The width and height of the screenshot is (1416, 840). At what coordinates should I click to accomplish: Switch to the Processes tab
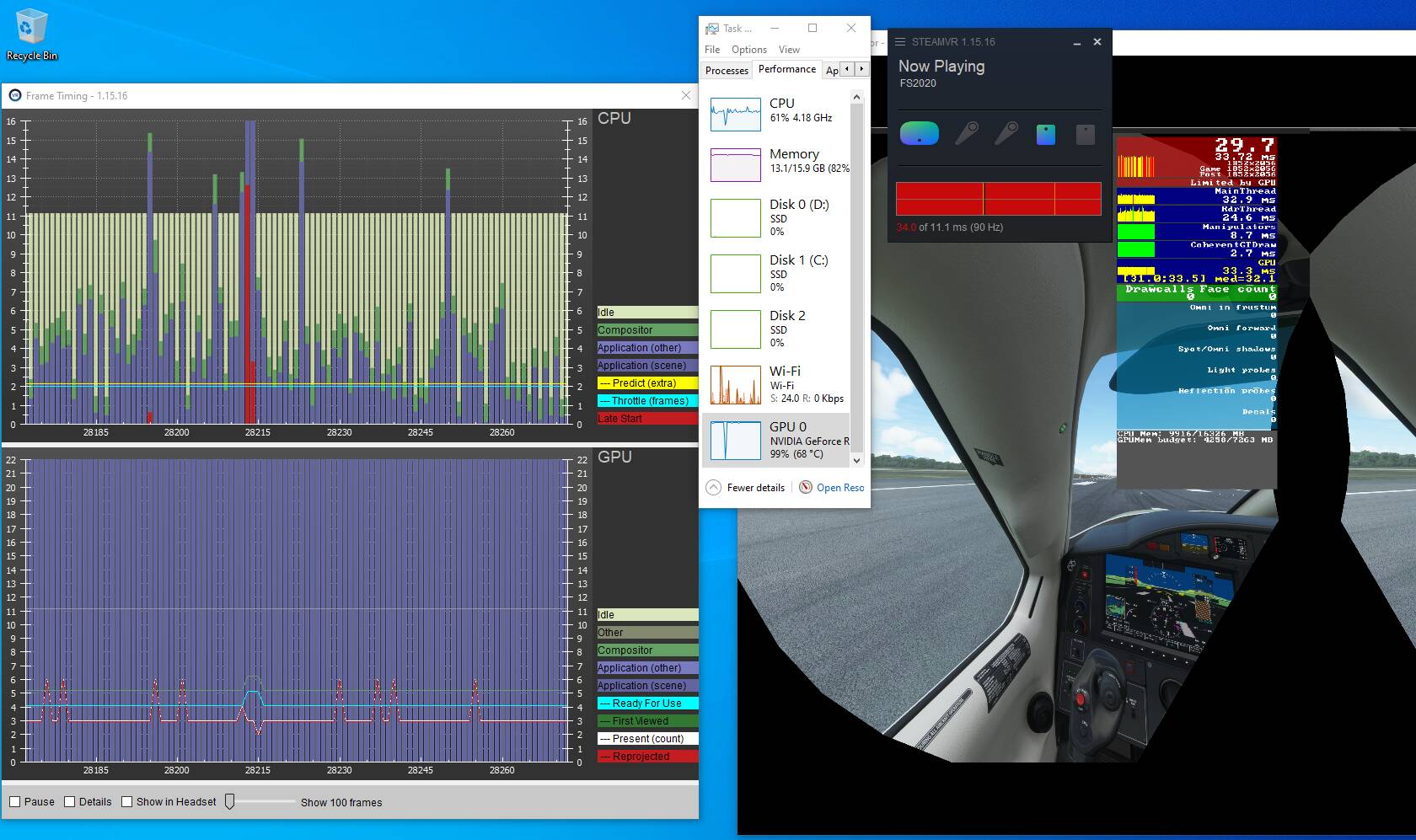coord(727,71)
